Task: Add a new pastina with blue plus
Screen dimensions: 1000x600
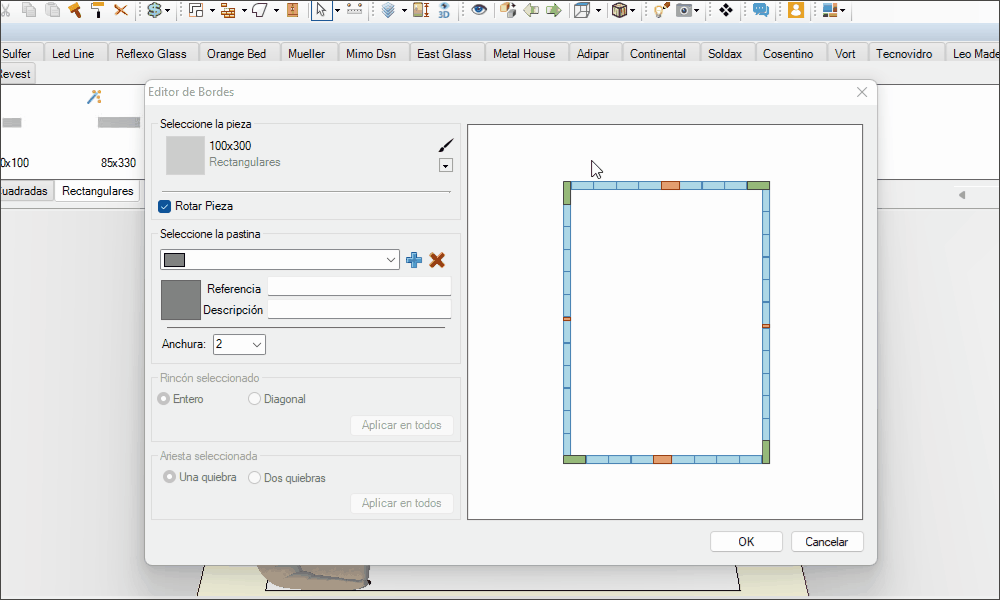Action: point(414,260)
